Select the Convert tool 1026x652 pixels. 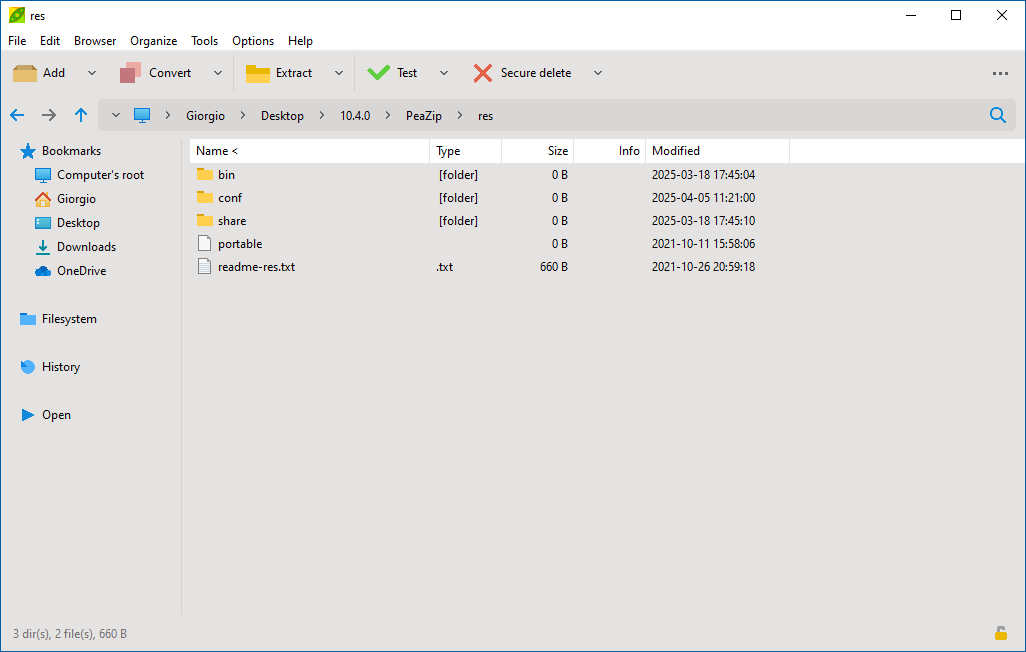click(x=160, y=72)
